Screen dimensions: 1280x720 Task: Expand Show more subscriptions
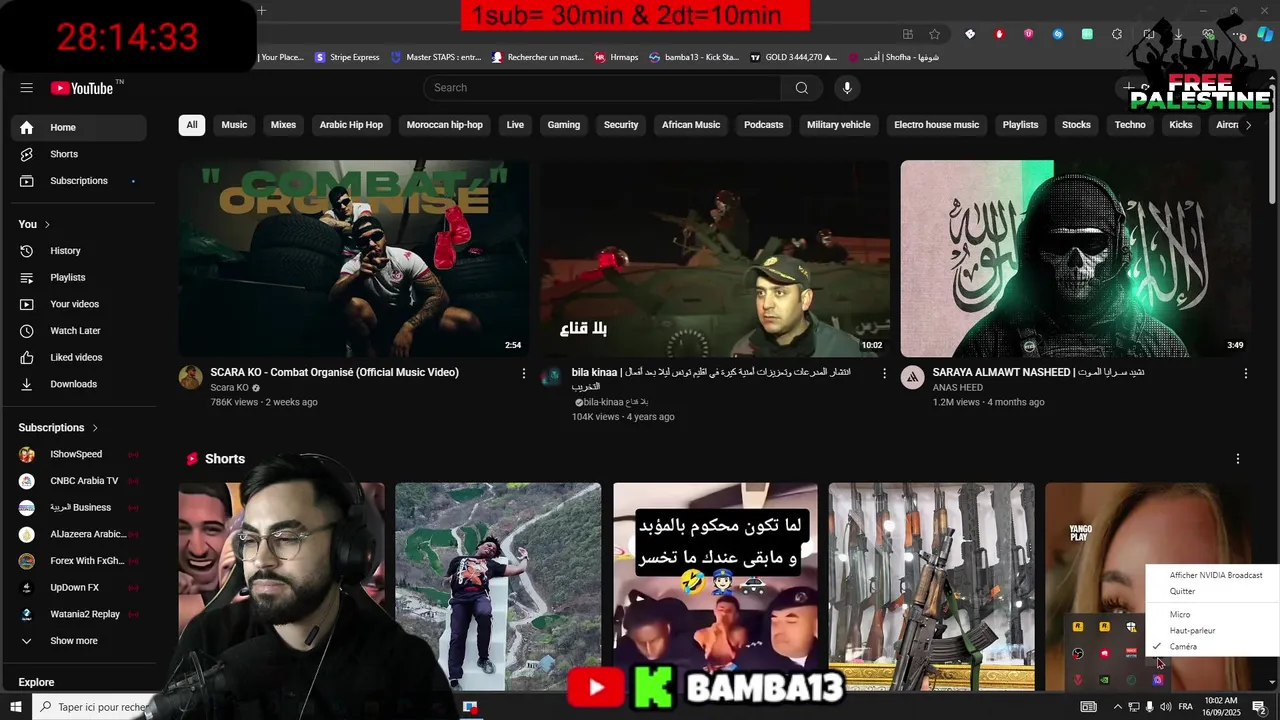(x=79, y=641)
